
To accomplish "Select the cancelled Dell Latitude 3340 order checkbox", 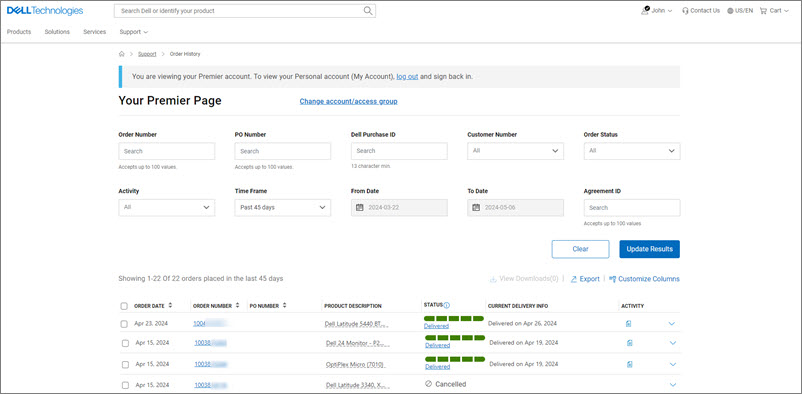I will coord(125,385).
